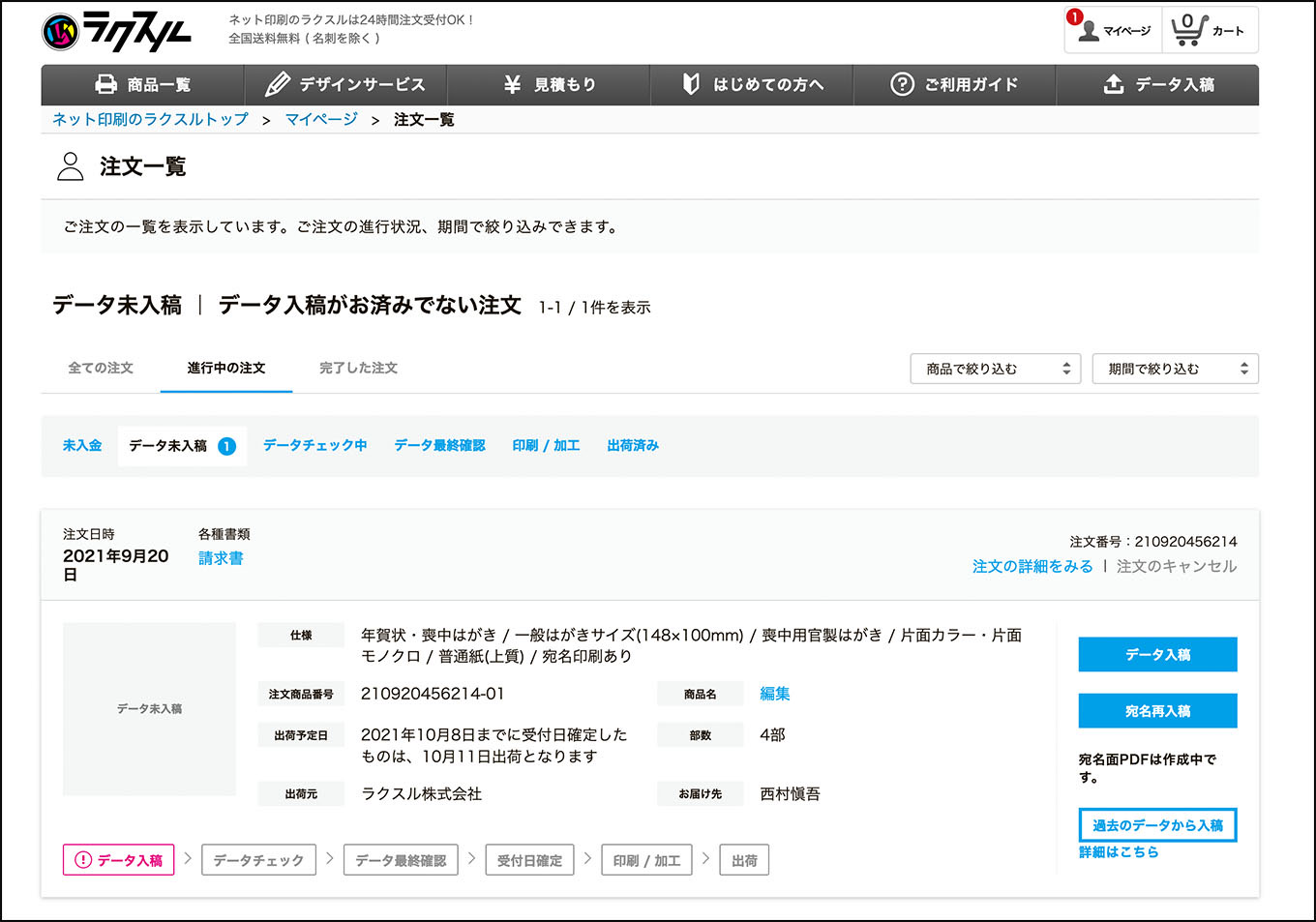Open はじめての方へ in navigation bar
The height and width of the screenshot is (922, 1316).
click(752, 85)
